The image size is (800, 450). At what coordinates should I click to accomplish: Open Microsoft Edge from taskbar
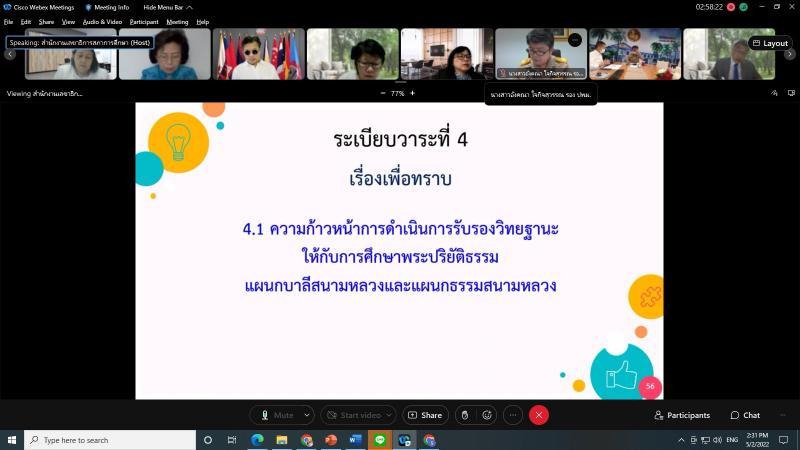(x=257, y=440)
